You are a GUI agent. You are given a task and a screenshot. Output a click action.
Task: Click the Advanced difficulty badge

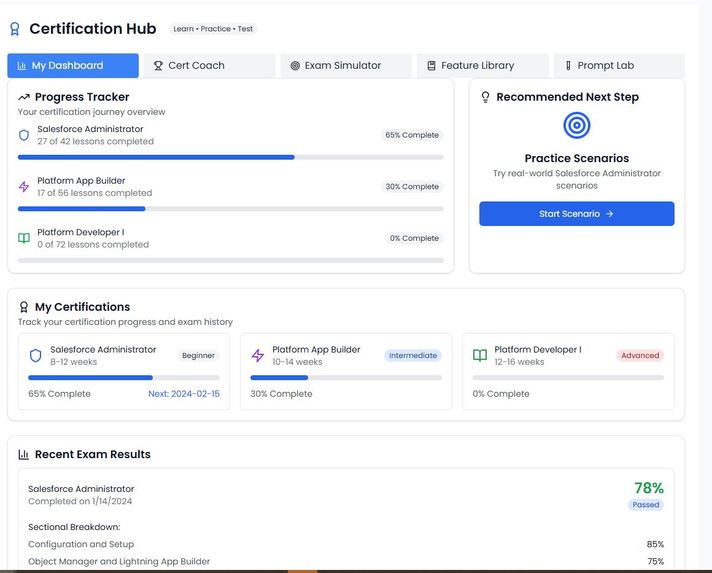[640, 356]
